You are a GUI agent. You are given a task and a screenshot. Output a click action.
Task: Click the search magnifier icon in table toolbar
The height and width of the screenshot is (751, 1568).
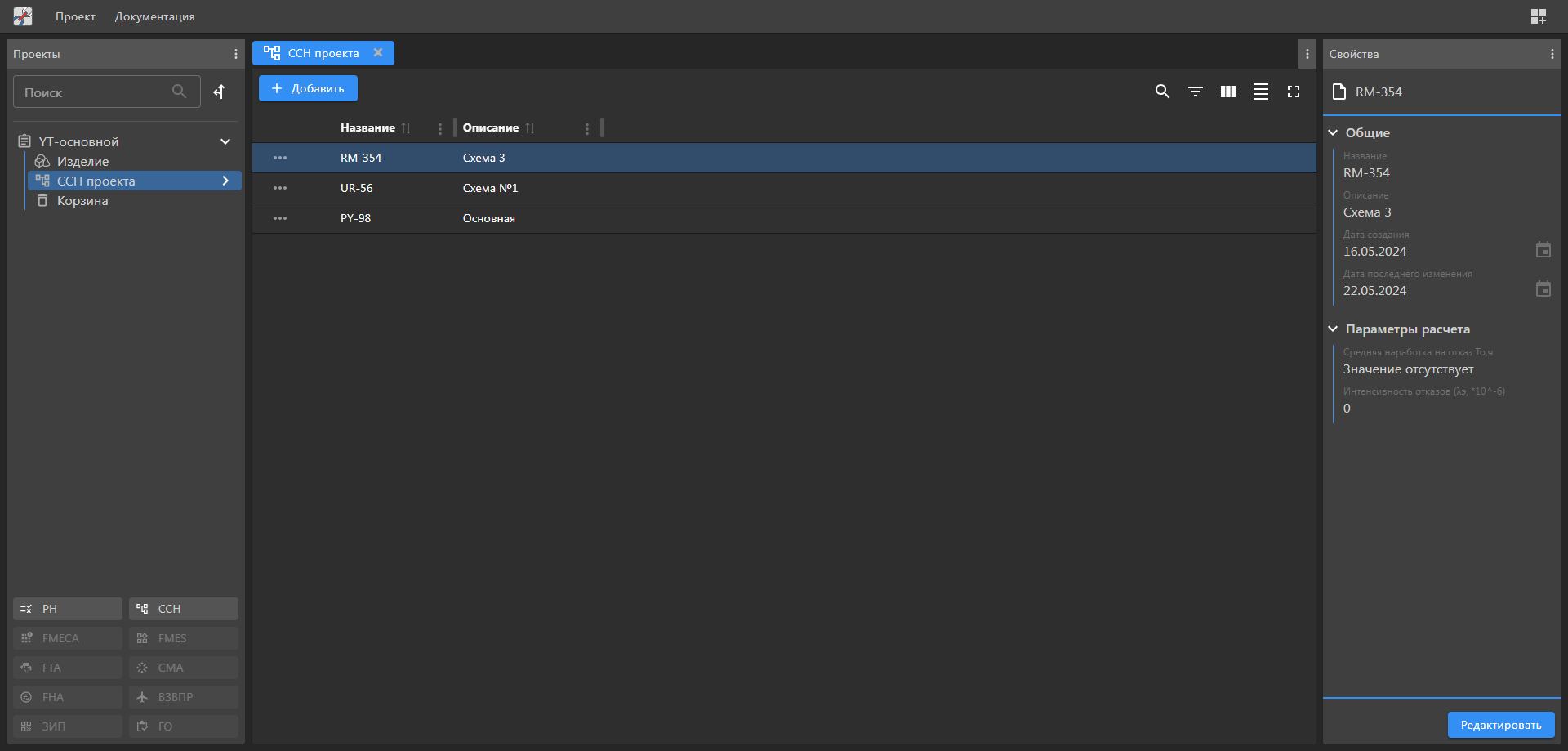1162,92
